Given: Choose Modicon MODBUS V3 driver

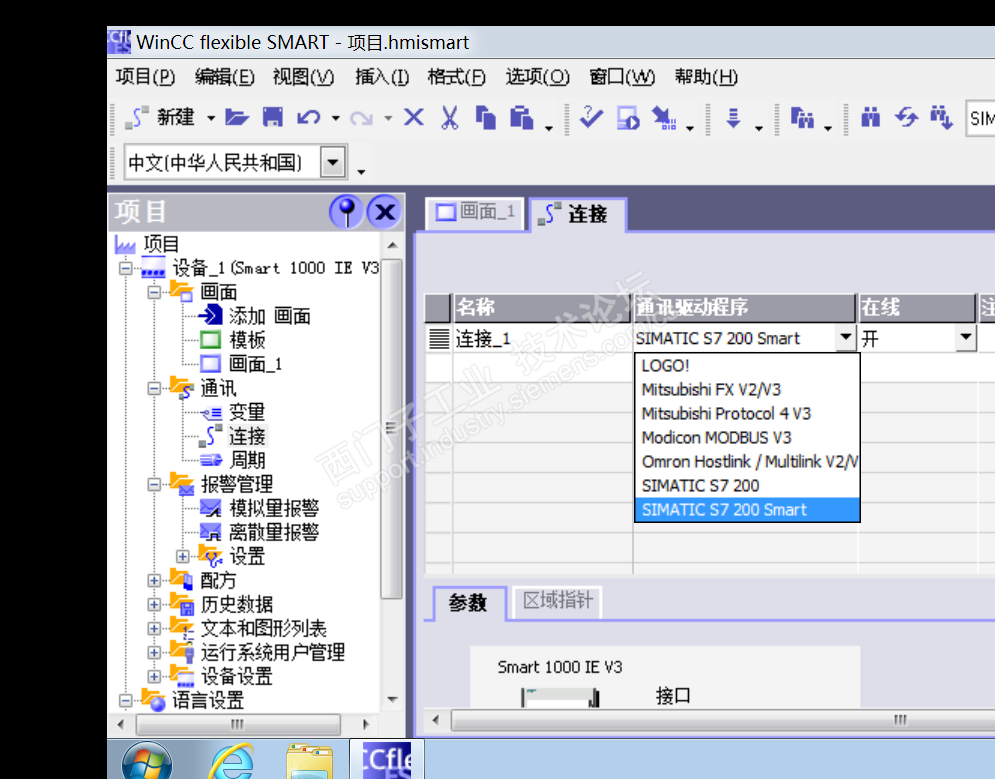Looking at the screenshot, I should coord(747,438).
